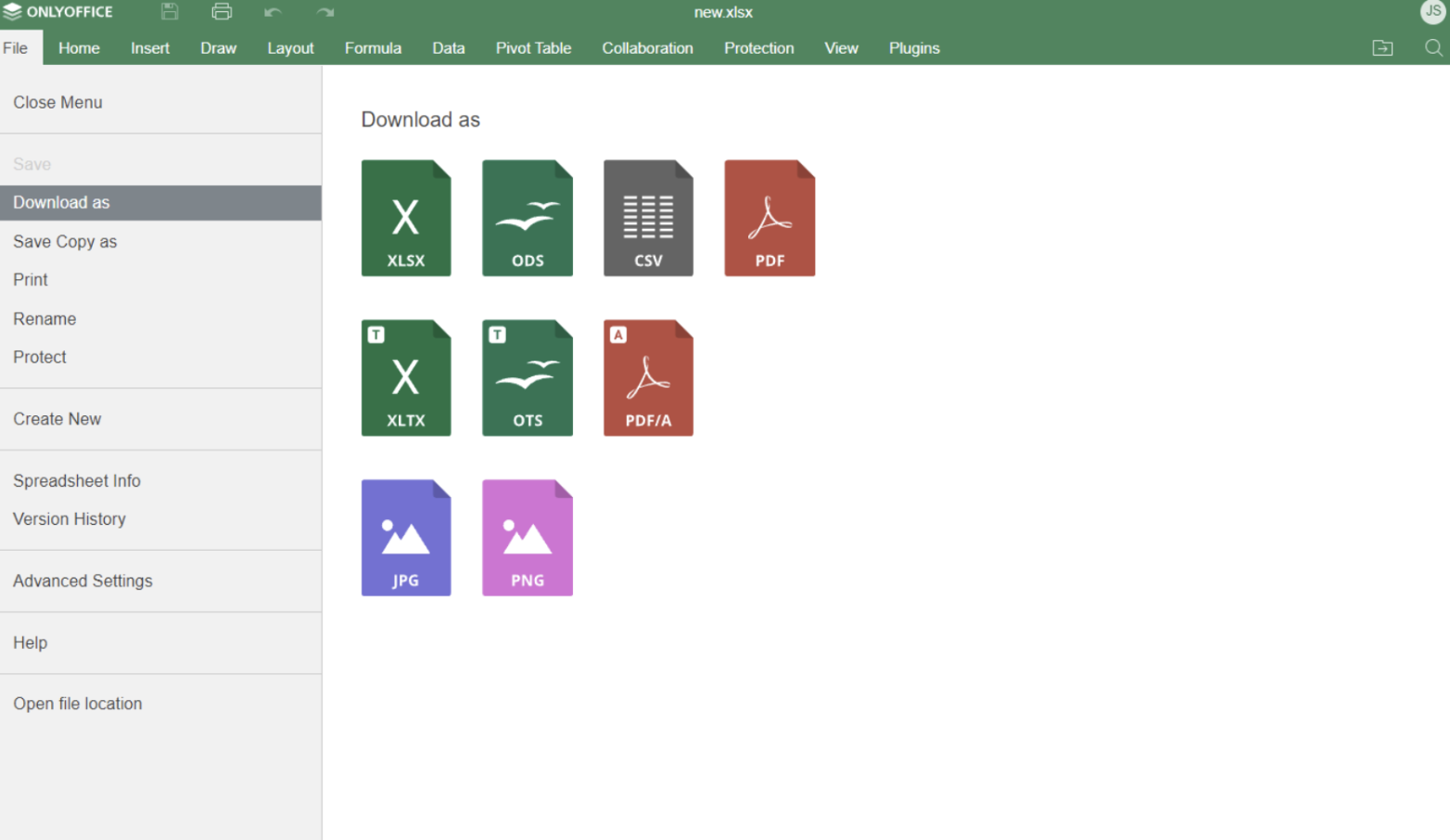Screen dimensions: 1450x840
Task: Open the Layout tab
Action: 290,48
